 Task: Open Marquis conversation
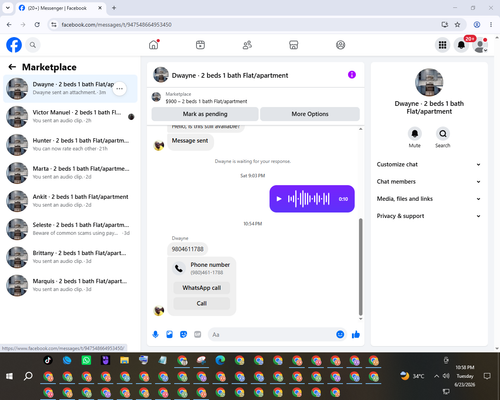[x=70, y=285]
